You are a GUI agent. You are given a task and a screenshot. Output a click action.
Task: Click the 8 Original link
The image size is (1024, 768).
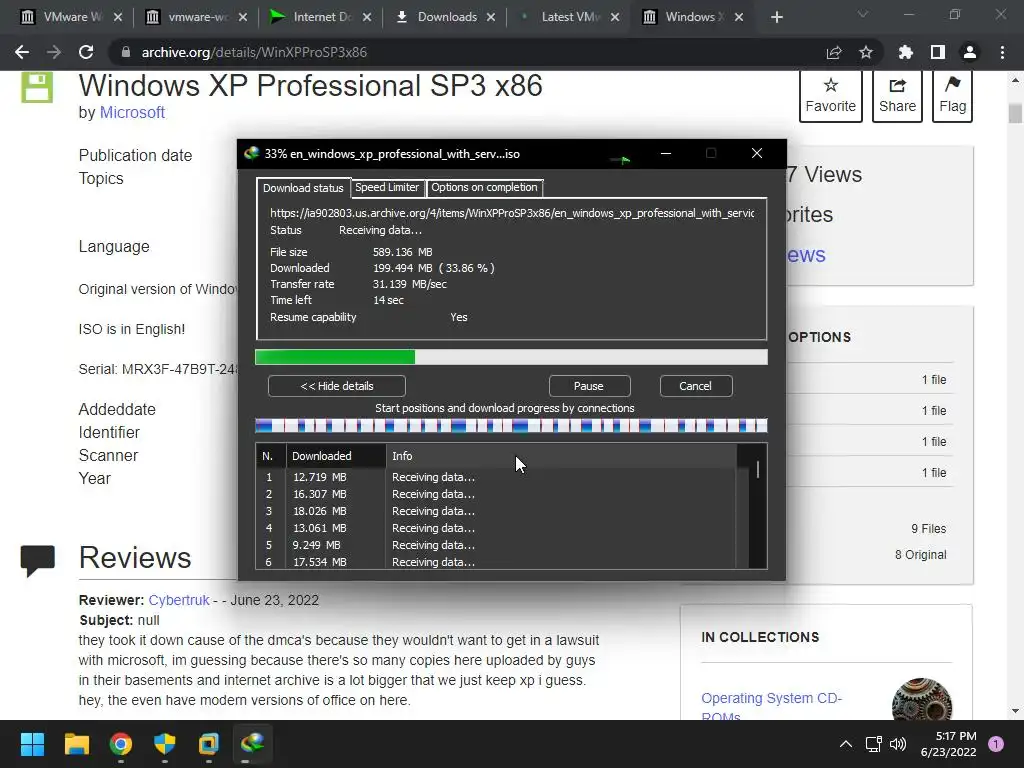click(x=921, y=554)
